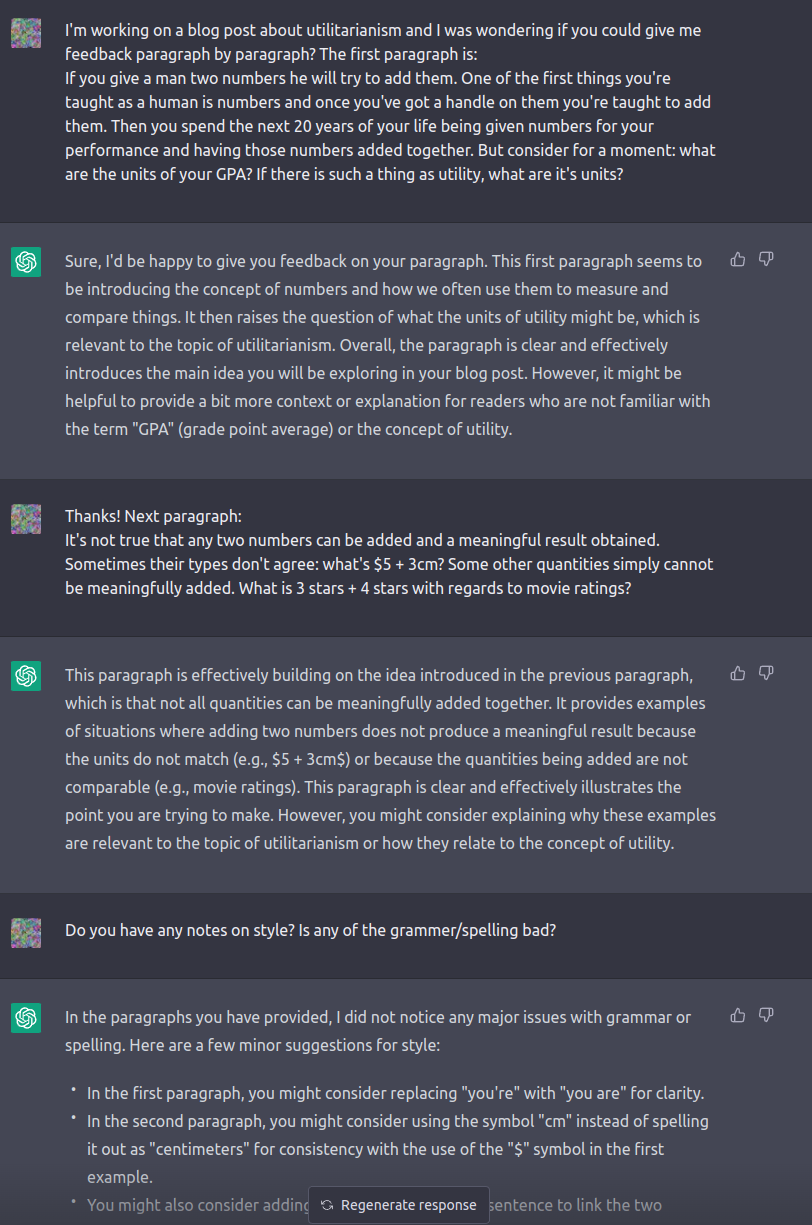This screenshot has width=812, height=1225.
Task: Click the user avatar on the first message
Action: click(26, 33)
